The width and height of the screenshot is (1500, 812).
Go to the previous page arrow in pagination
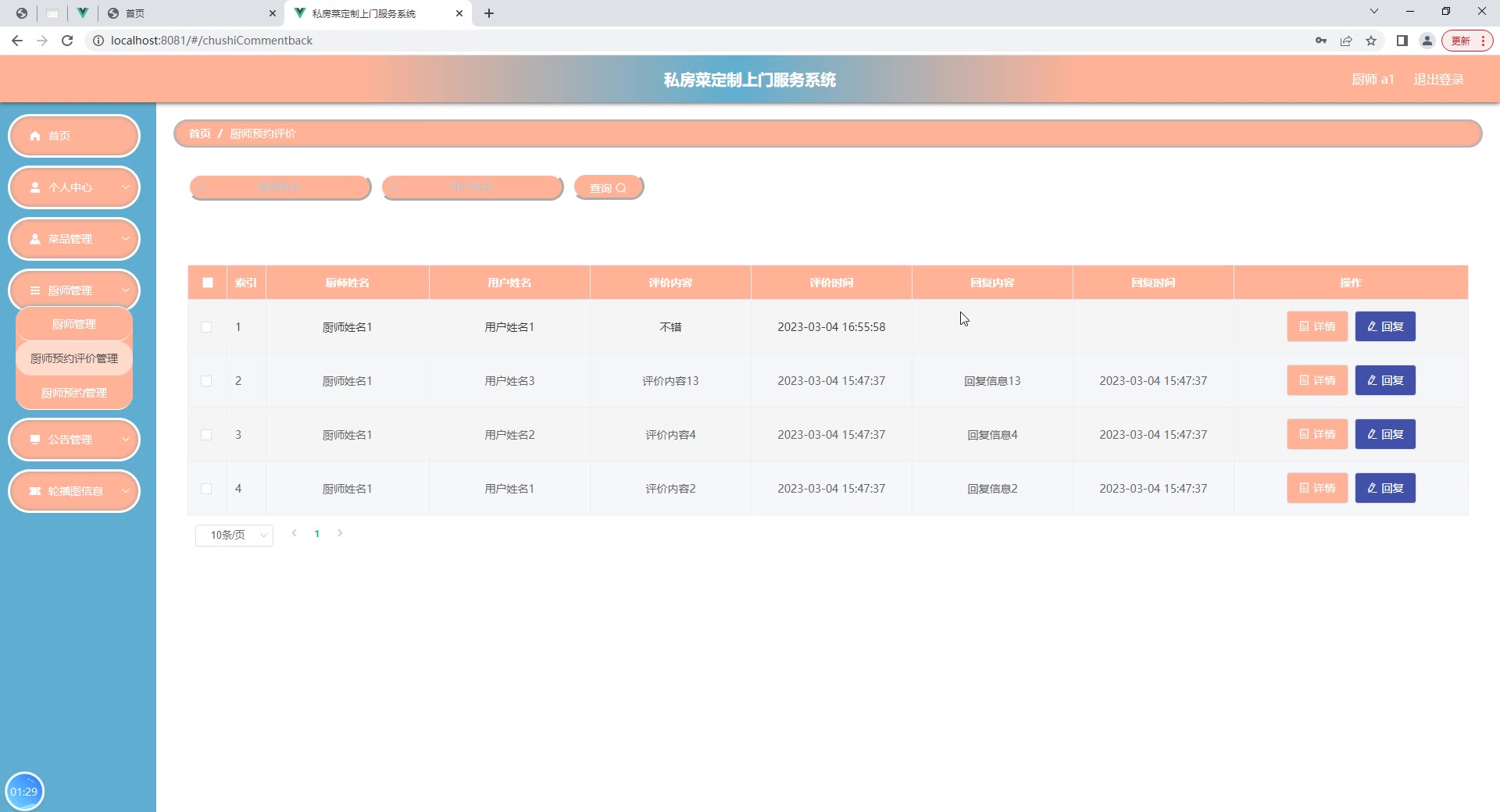pos(295,533)
